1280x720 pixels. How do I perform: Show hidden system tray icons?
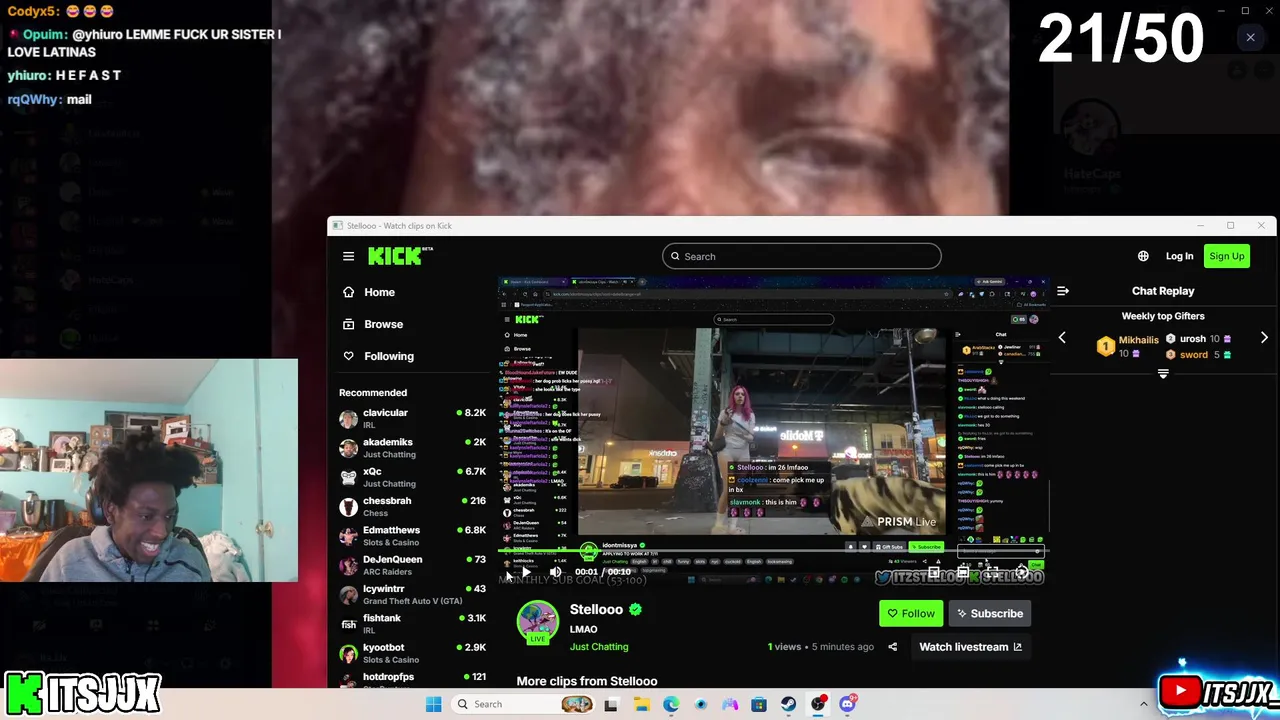point(1144,704)
